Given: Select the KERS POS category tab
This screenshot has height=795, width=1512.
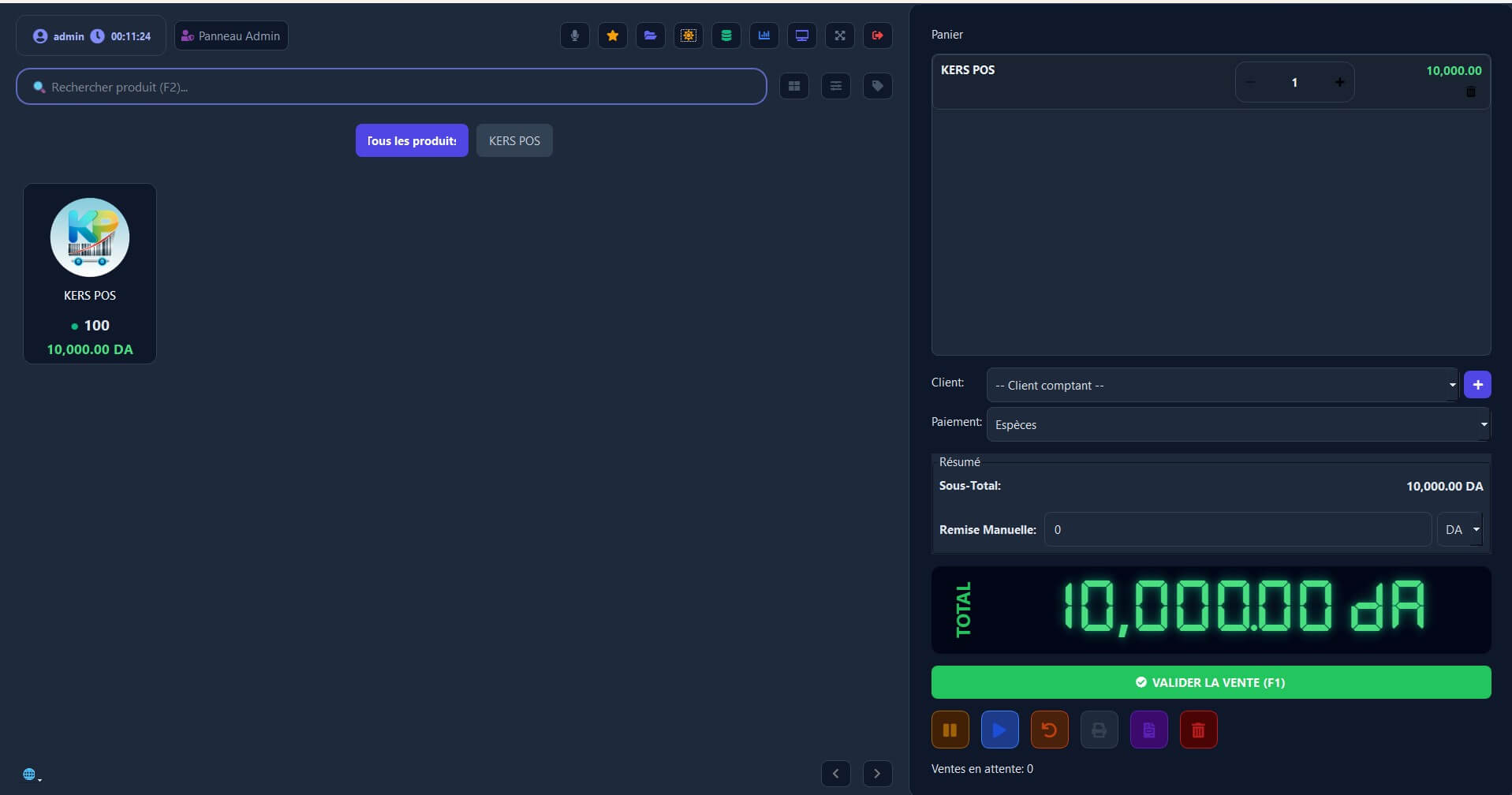Looking at the screenshot, I should (x=514, y=140).
